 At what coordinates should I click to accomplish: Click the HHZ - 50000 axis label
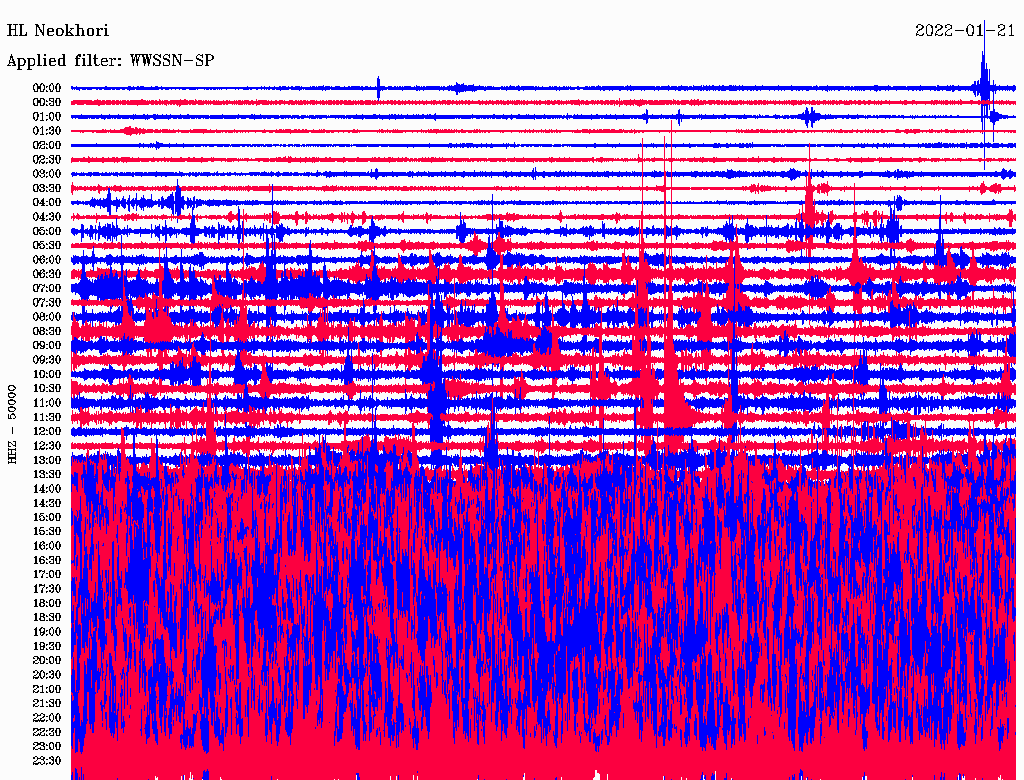click(12, 424)
